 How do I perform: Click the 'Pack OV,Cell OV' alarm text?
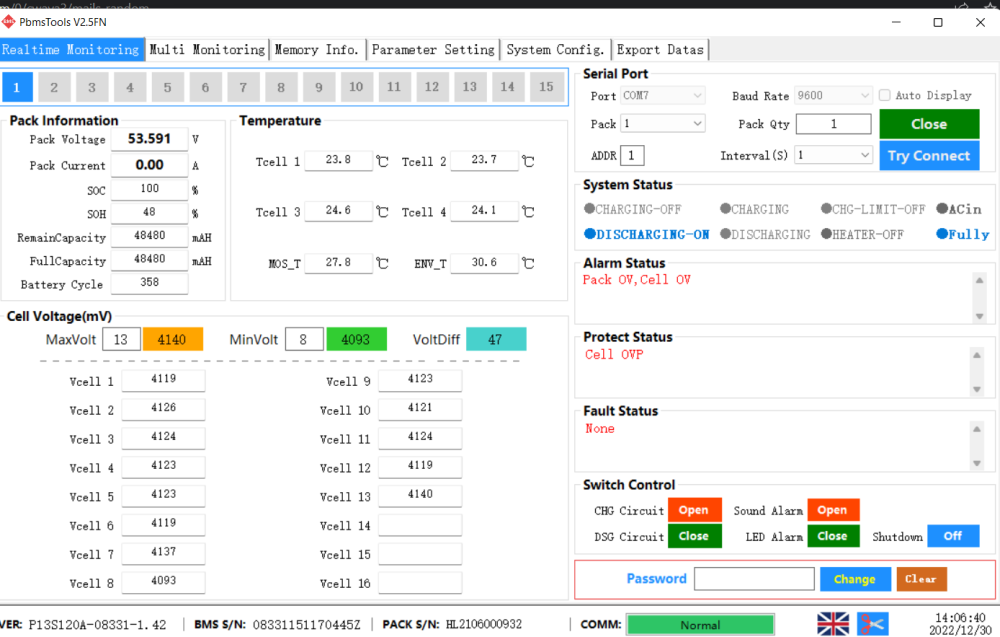[636, 280]
